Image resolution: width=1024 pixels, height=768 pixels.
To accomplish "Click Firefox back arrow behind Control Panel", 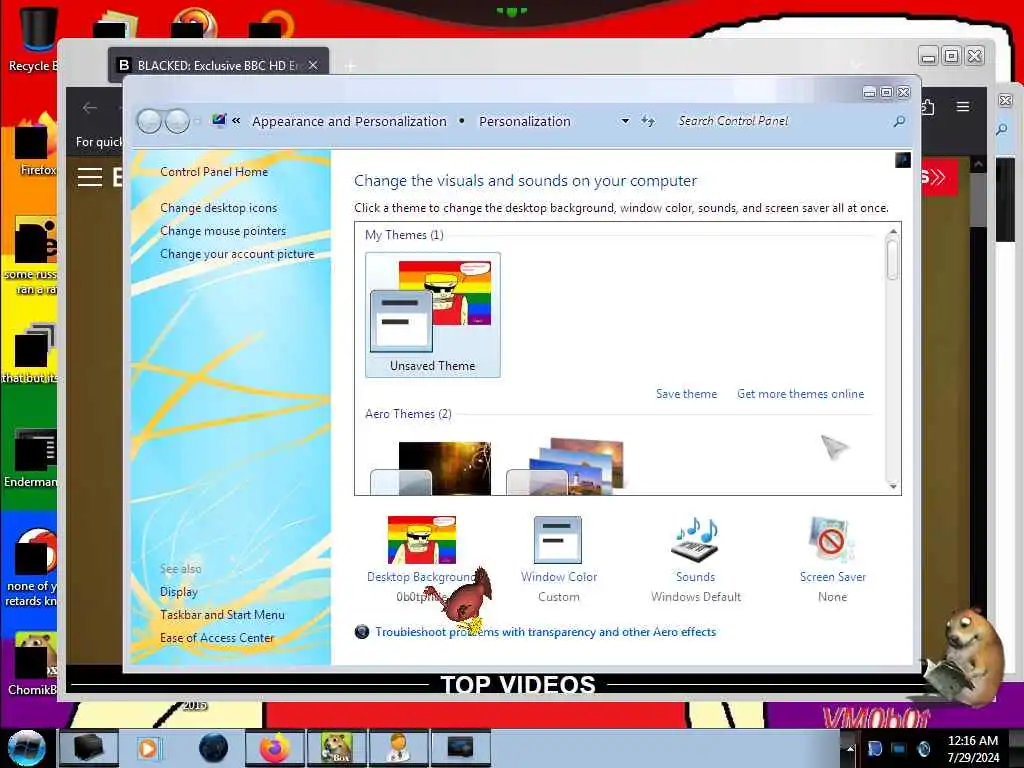I will [x=89, y=108].
